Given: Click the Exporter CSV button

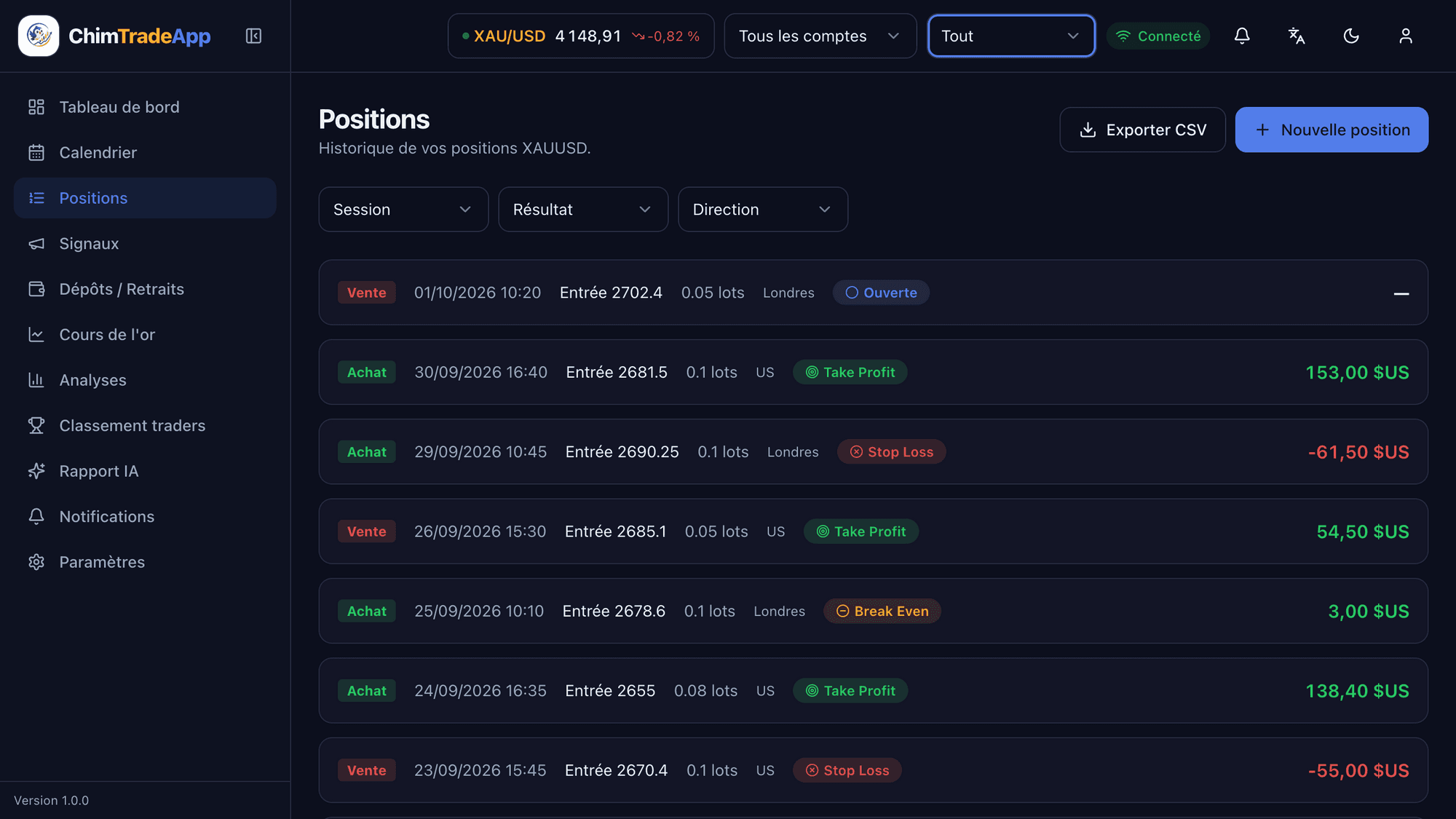Looking at the screenshot, I should coord(1143,130).
